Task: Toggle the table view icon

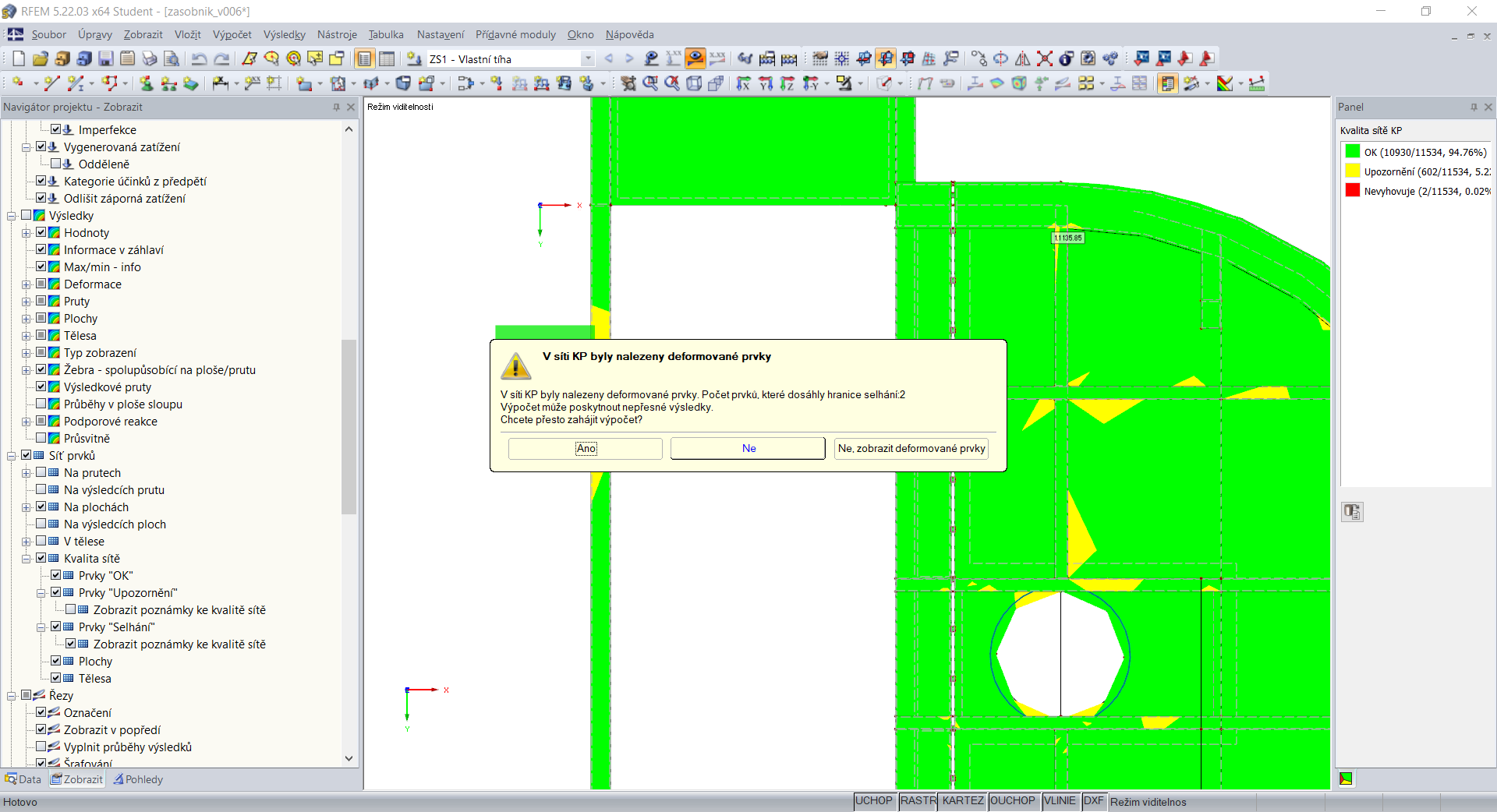Action: pos(387,58)
